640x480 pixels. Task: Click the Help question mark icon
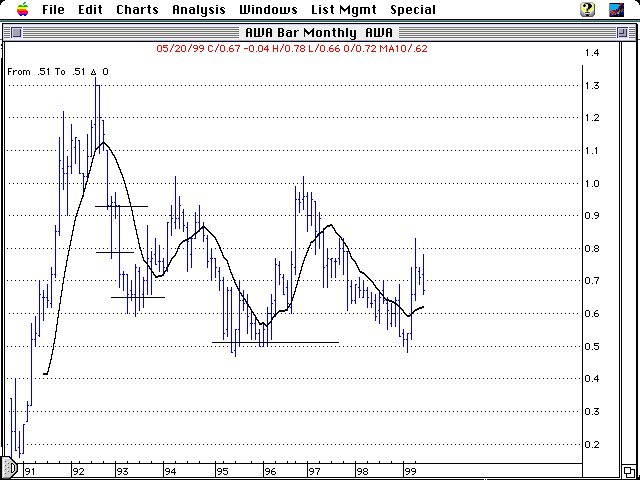click(x=587, y=9)
